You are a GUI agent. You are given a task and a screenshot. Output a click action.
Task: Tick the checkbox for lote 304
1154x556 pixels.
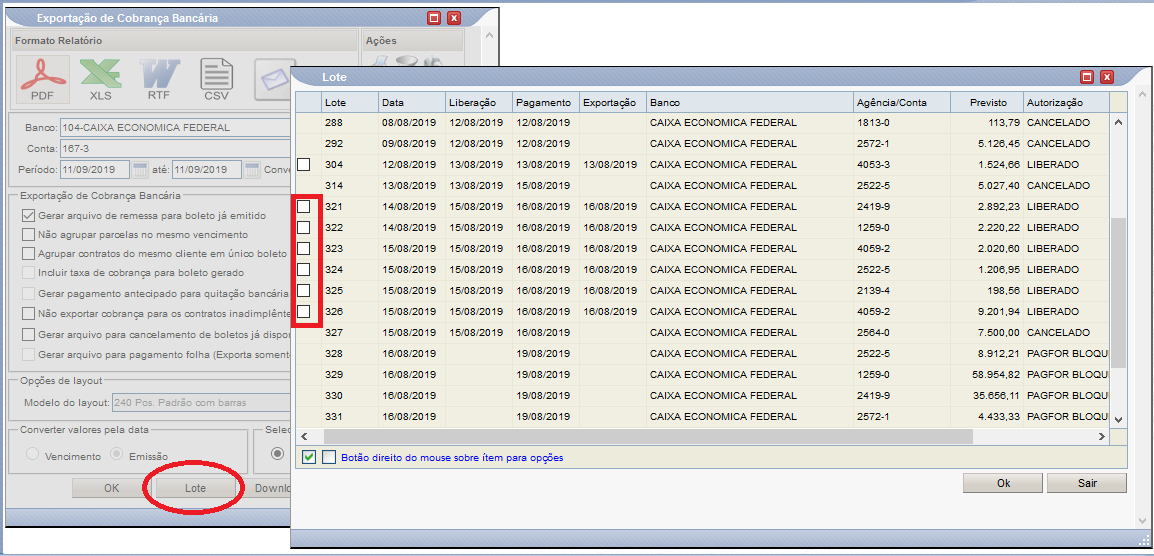pos(303,163)
